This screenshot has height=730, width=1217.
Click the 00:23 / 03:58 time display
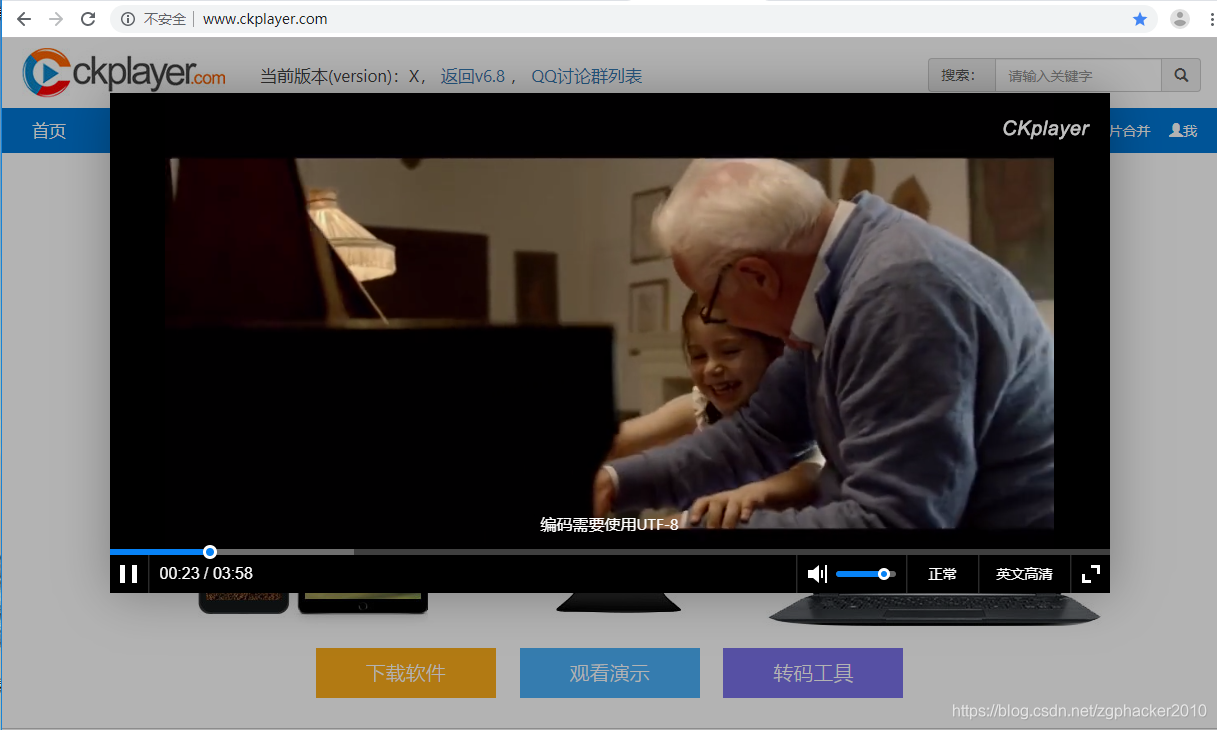click(x=206, y=574)
